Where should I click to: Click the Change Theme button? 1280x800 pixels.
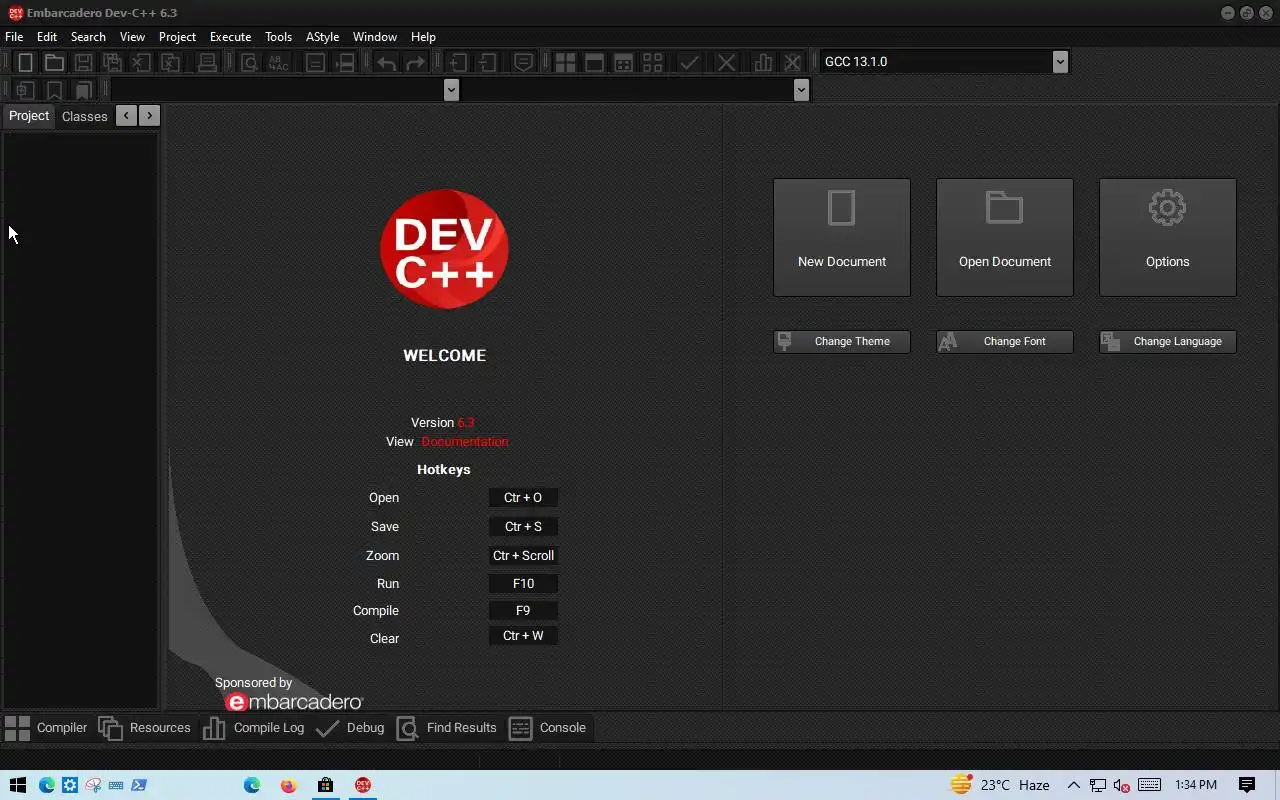tap(842, 342)
